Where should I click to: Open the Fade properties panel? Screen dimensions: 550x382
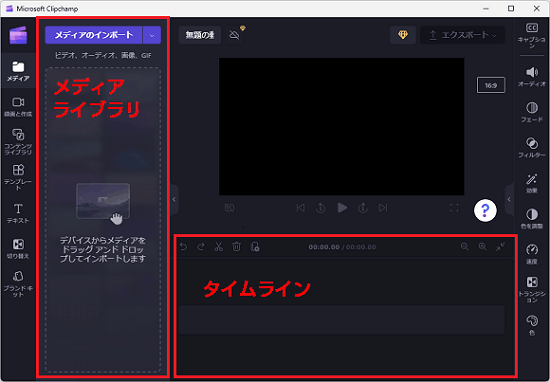[x=532, y=112]
